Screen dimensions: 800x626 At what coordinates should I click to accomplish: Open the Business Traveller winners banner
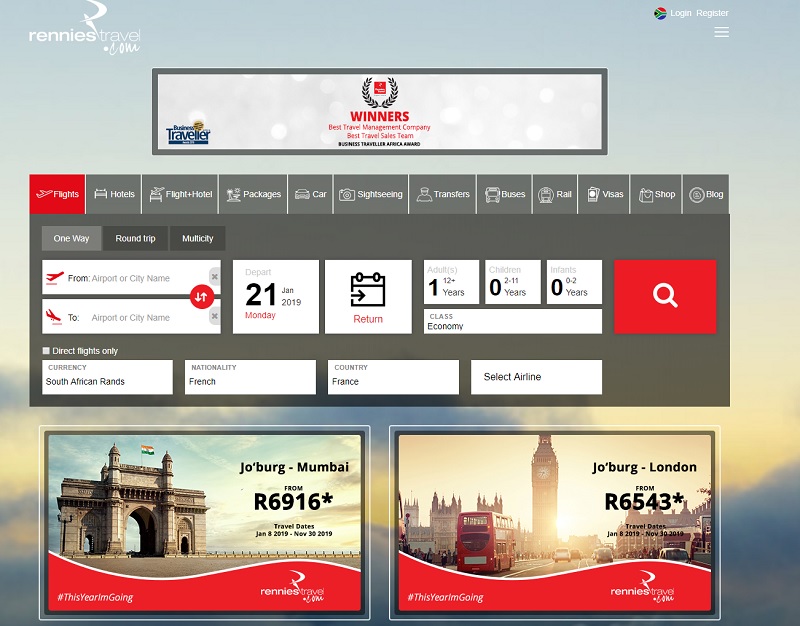[x=380, y=111]
